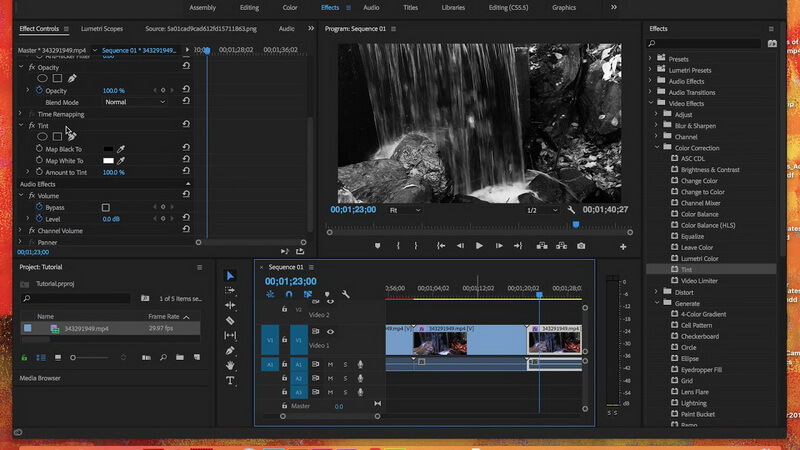Mute audio track A1
The height and width of the screenshot is (450, 800).
pyautogui.click(x=330, y=364)
